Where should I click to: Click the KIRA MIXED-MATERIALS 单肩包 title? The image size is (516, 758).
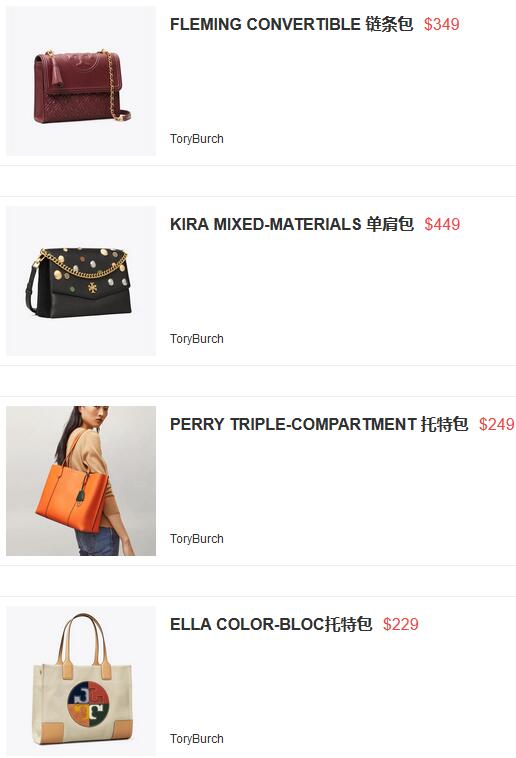pyautogui.click(x=292, y=224)
